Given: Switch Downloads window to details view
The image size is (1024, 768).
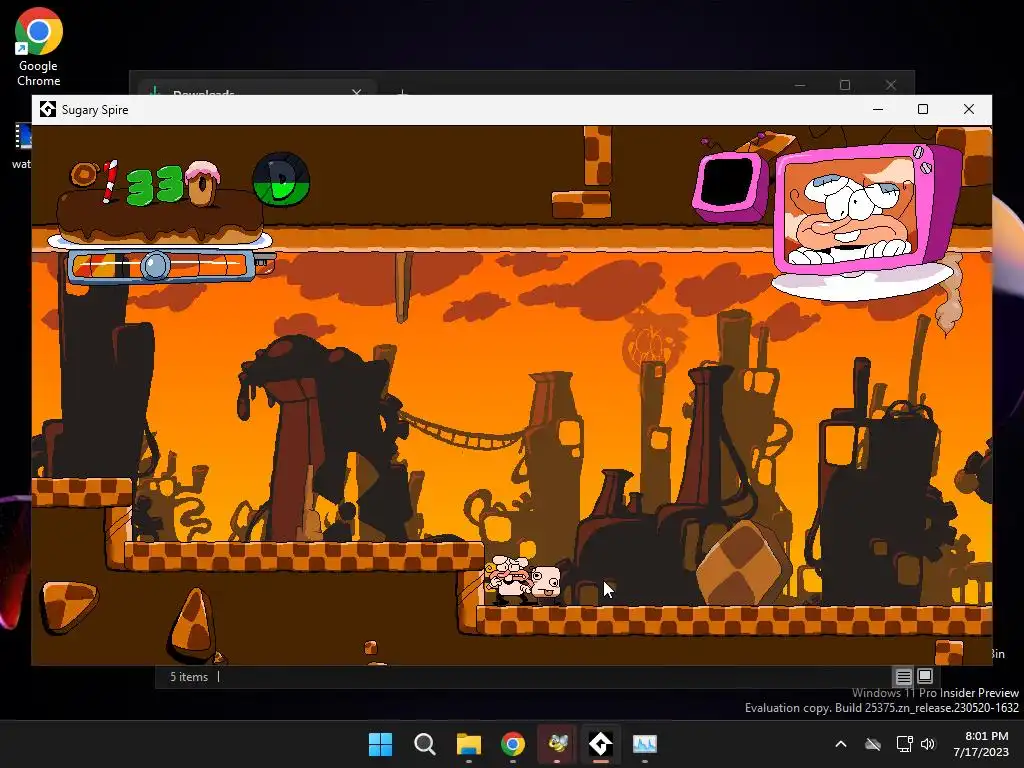Looking at the screenshot, I should (903, 677).
